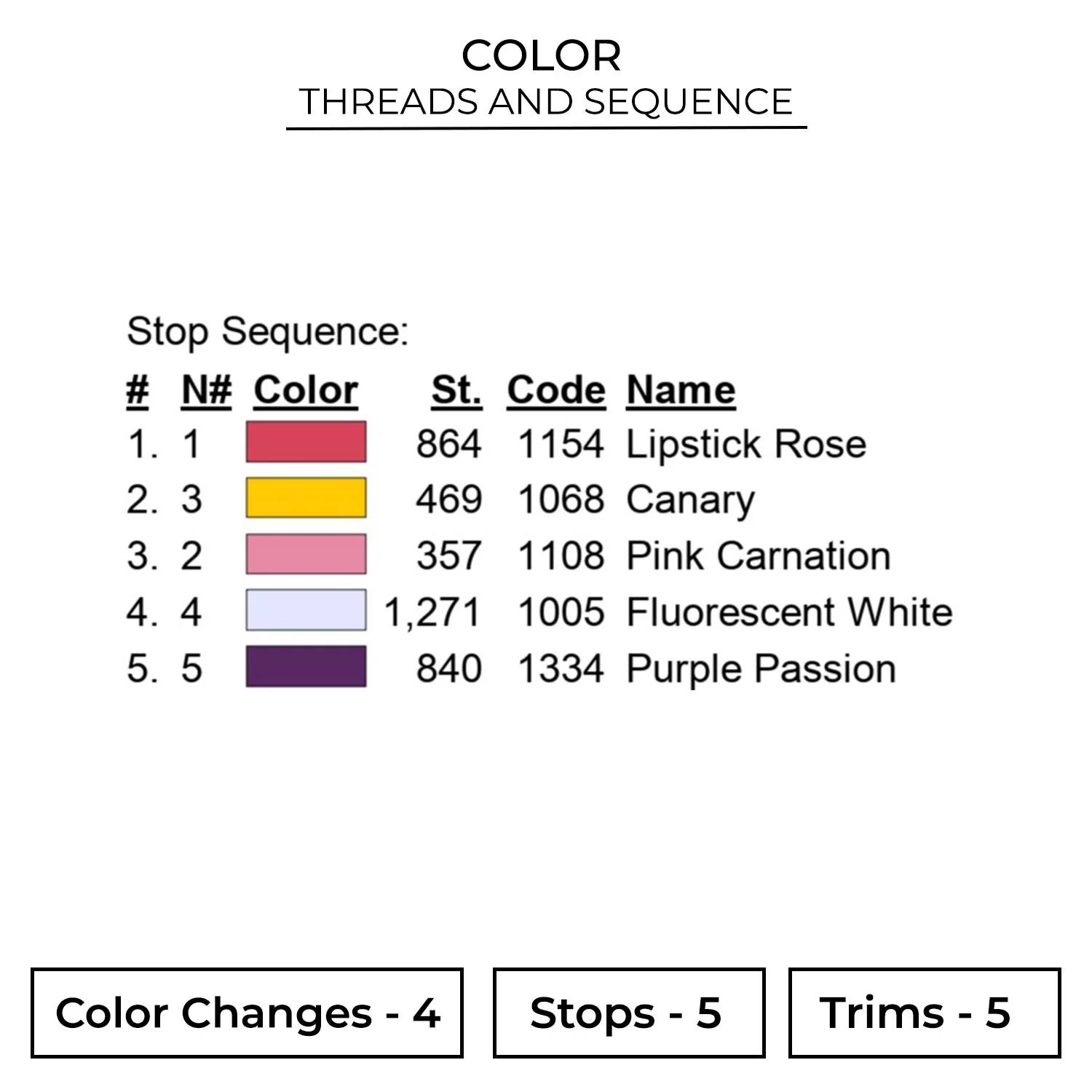This screenshot has width=1092, height=1092.
Task: Select the St. column header
Action: (456, 390)
